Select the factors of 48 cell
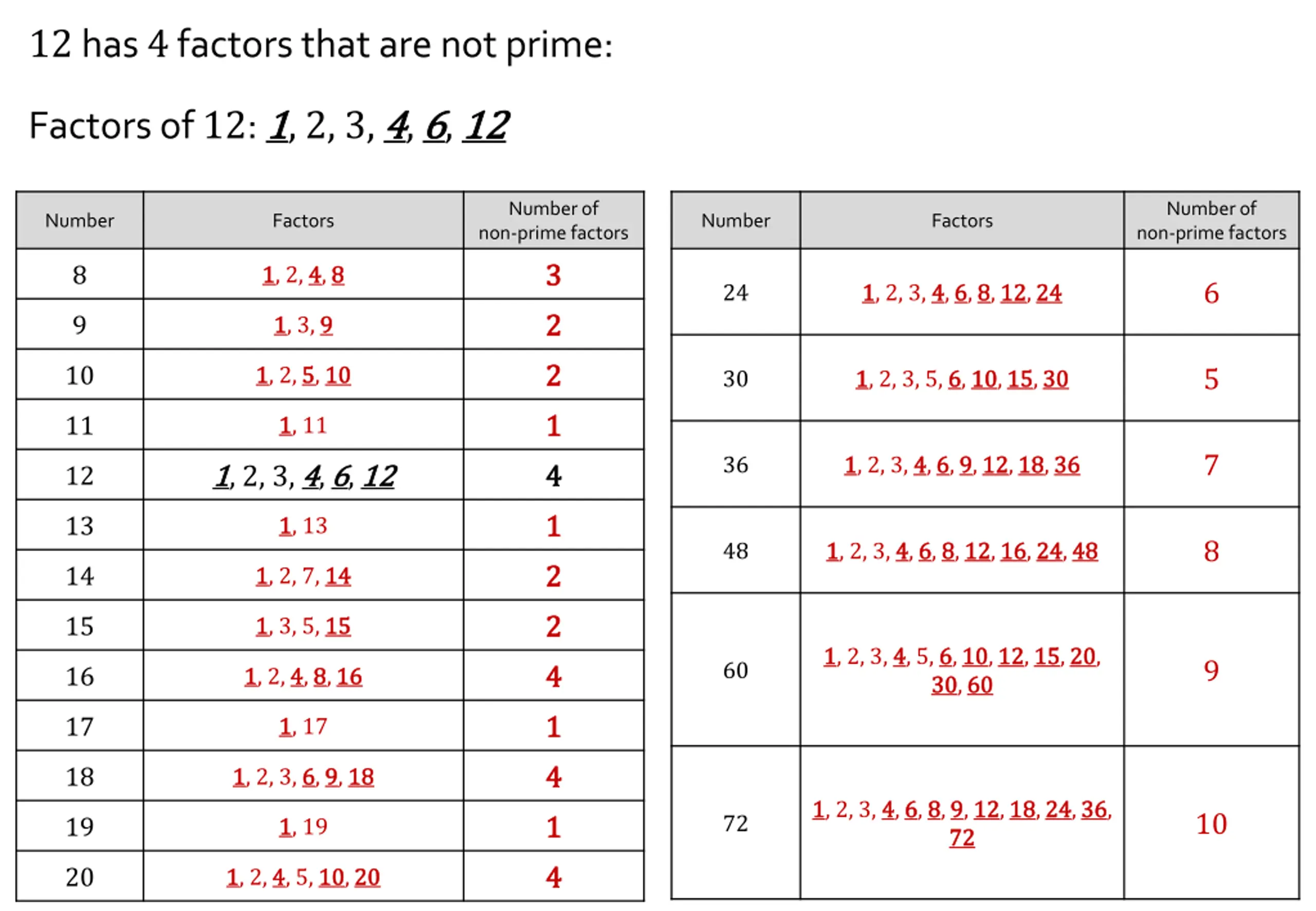Image resolution: width=1316 pixels, height=911 pixels. coord(962,550)
